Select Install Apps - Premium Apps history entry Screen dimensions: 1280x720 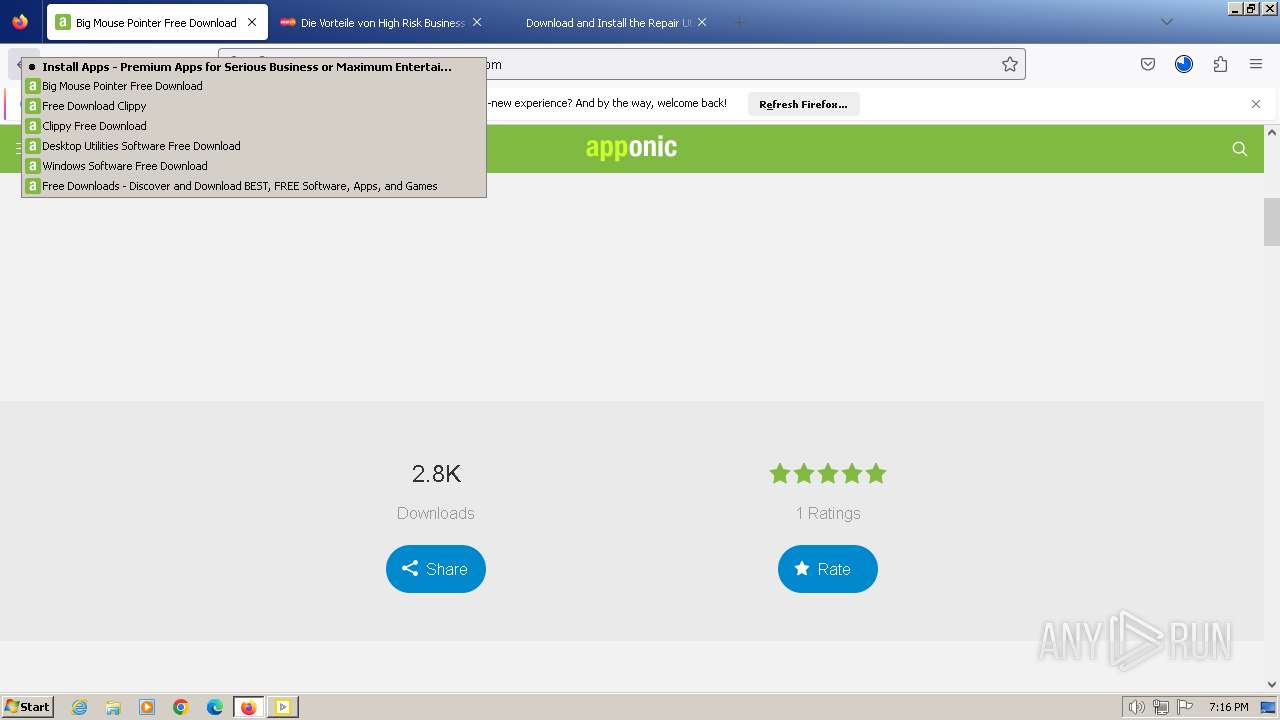click(254, 67)
